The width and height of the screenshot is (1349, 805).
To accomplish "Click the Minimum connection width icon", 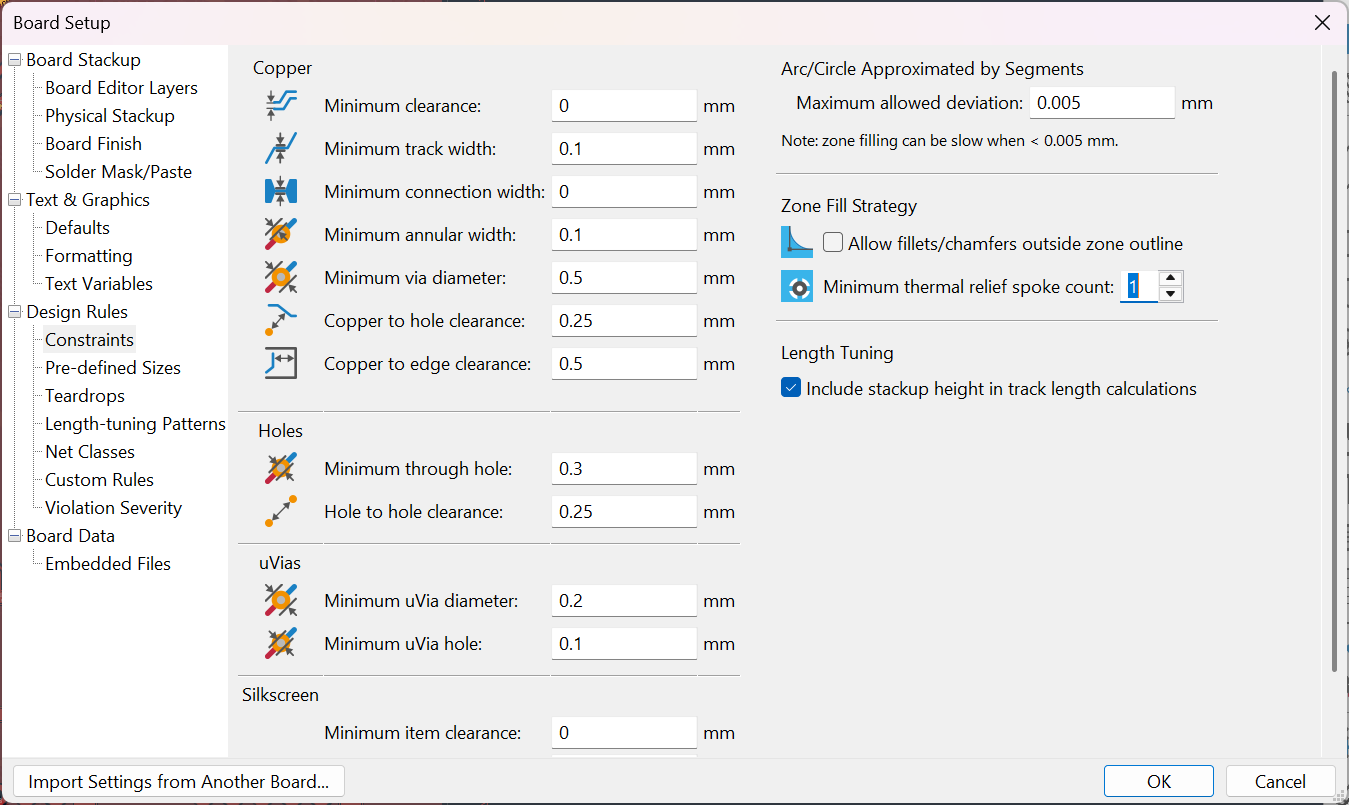I will pyautogui.click(x=281, y=192).
